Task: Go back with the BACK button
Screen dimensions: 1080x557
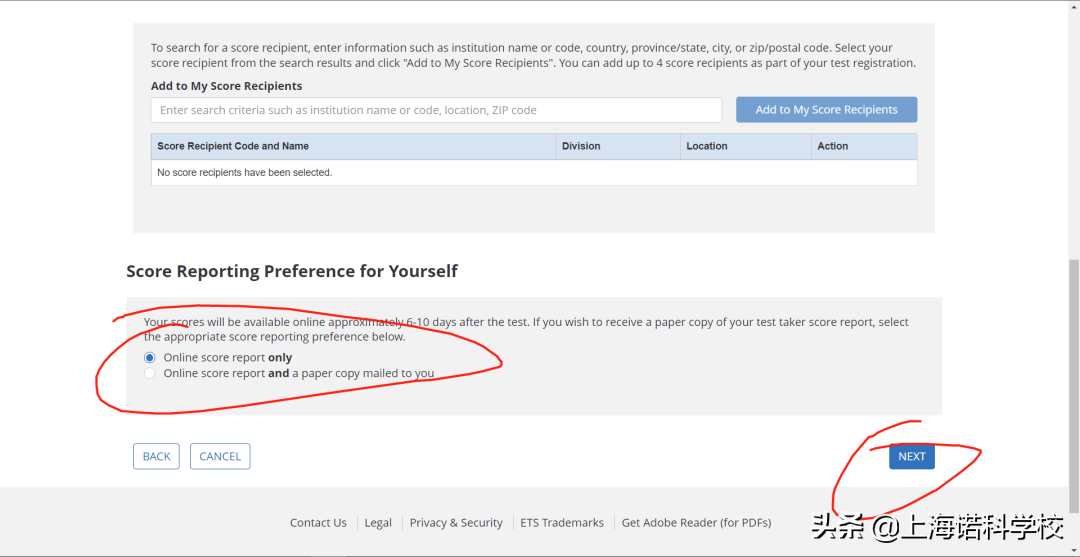Action: coord(156,456)
